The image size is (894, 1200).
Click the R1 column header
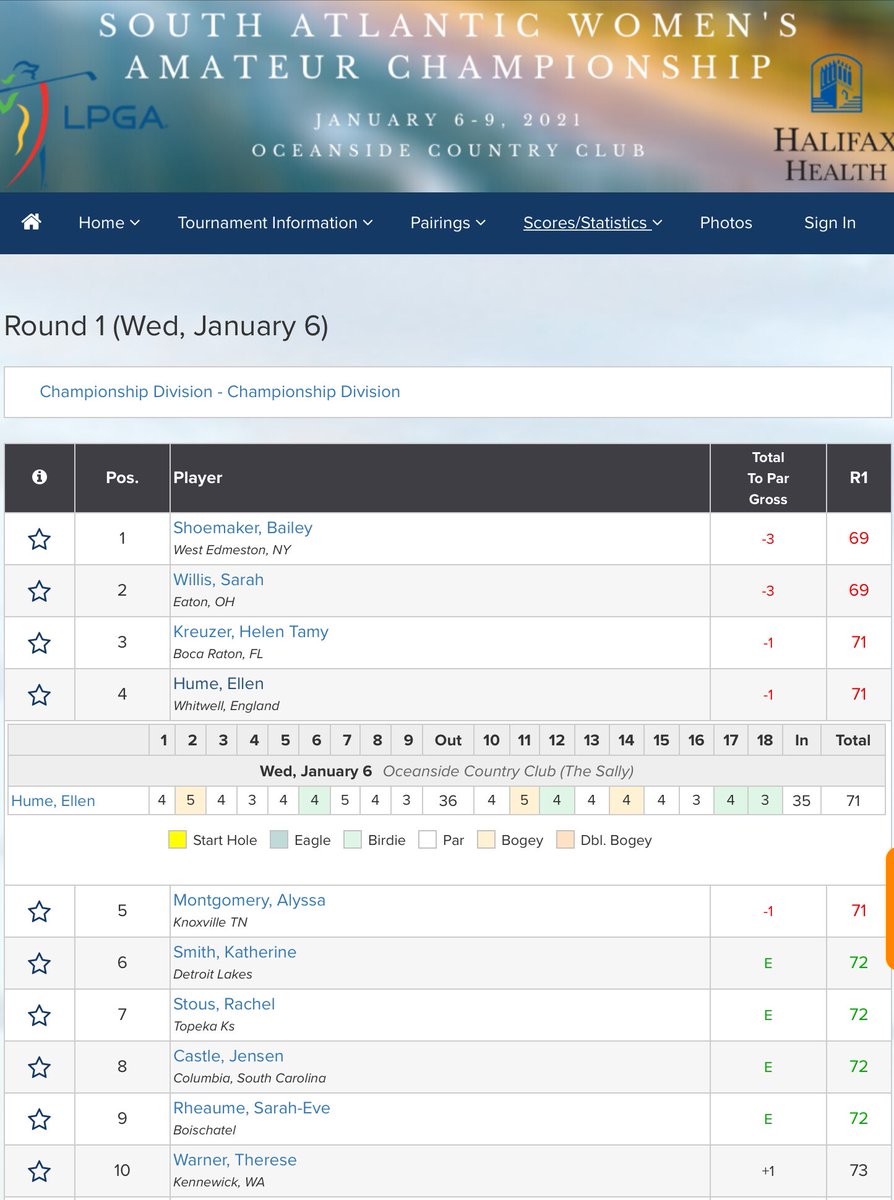858,478
